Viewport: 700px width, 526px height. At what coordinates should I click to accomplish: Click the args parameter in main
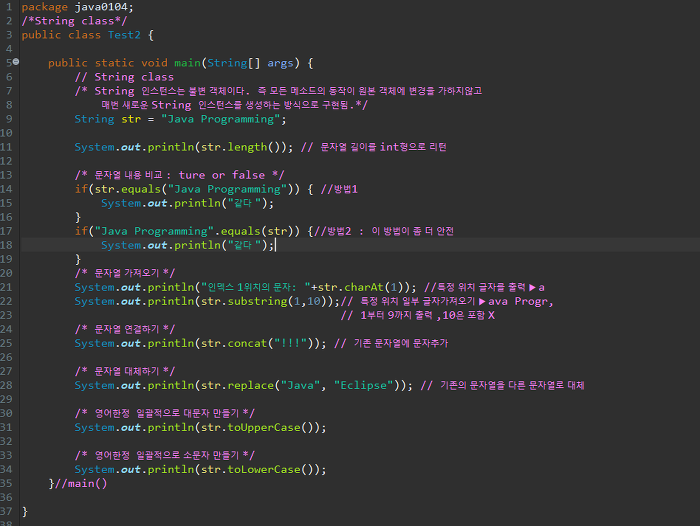(280, 63)
